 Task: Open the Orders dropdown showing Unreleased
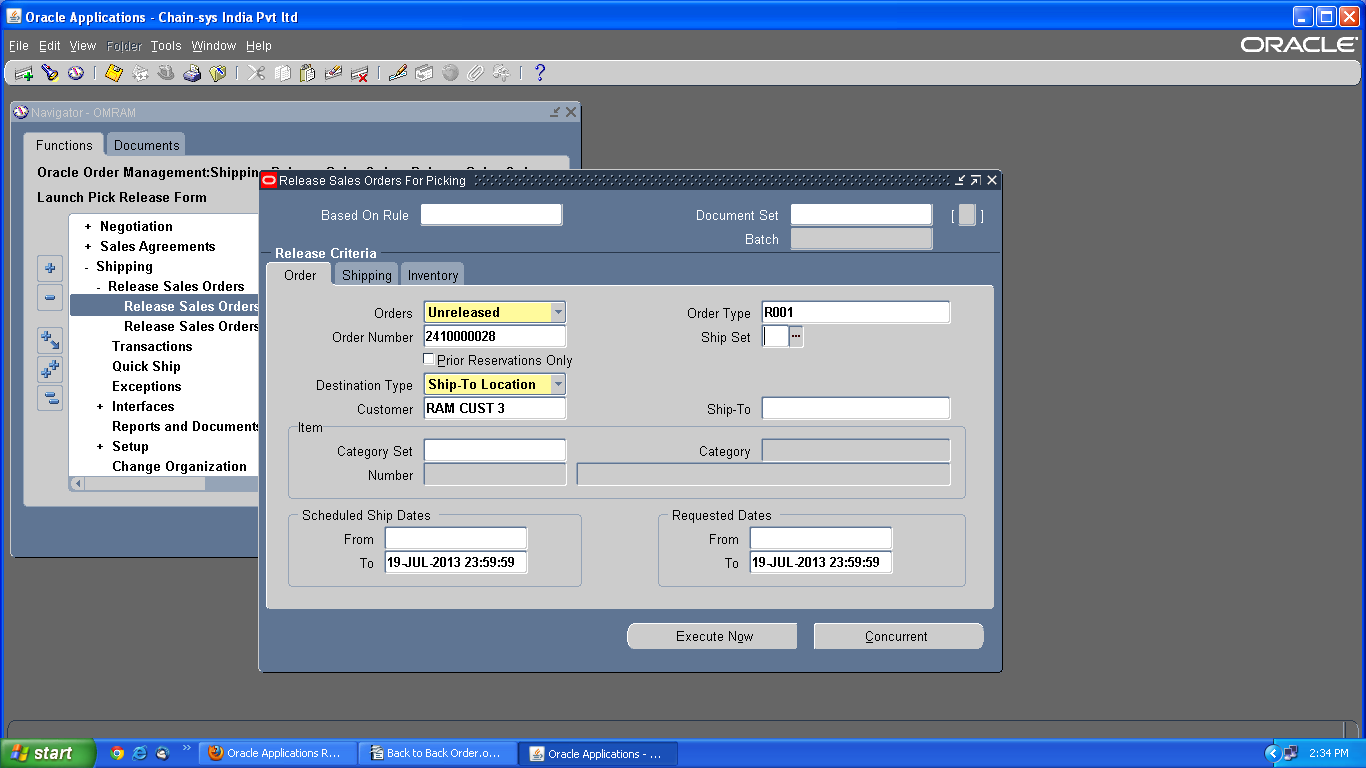pyautogui.click(x=558, y=312)
